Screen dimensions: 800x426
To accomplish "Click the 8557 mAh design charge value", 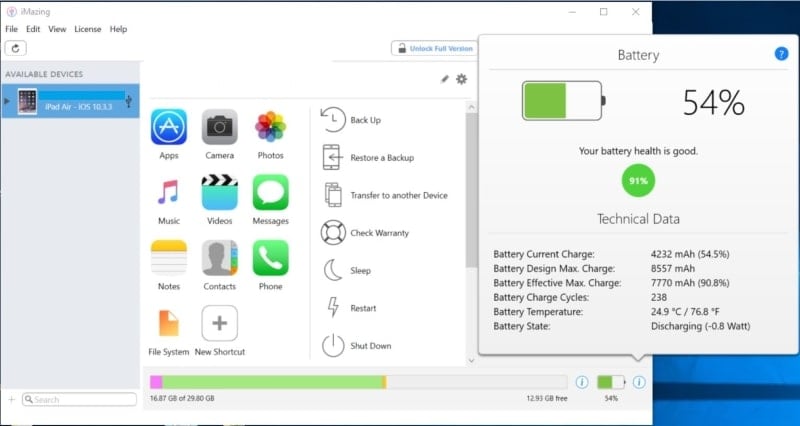I will pos(673,268).
